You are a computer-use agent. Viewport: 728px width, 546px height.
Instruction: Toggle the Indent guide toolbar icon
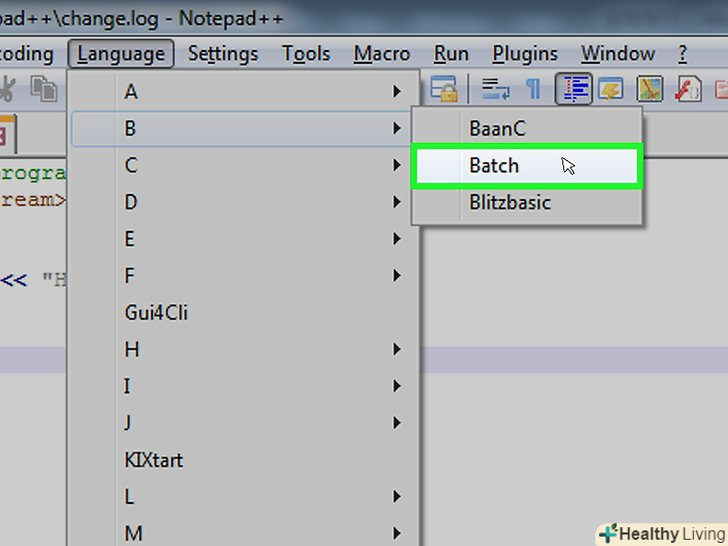[573, 88]
